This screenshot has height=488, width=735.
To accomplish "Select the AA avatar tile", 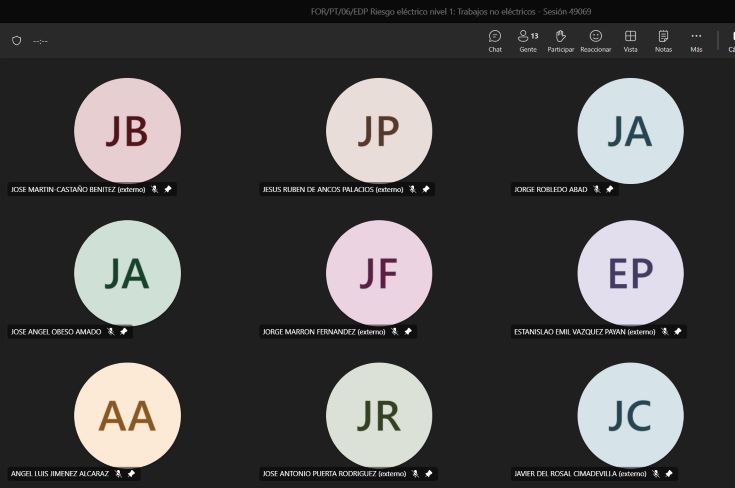I will (x=128, y=415).
